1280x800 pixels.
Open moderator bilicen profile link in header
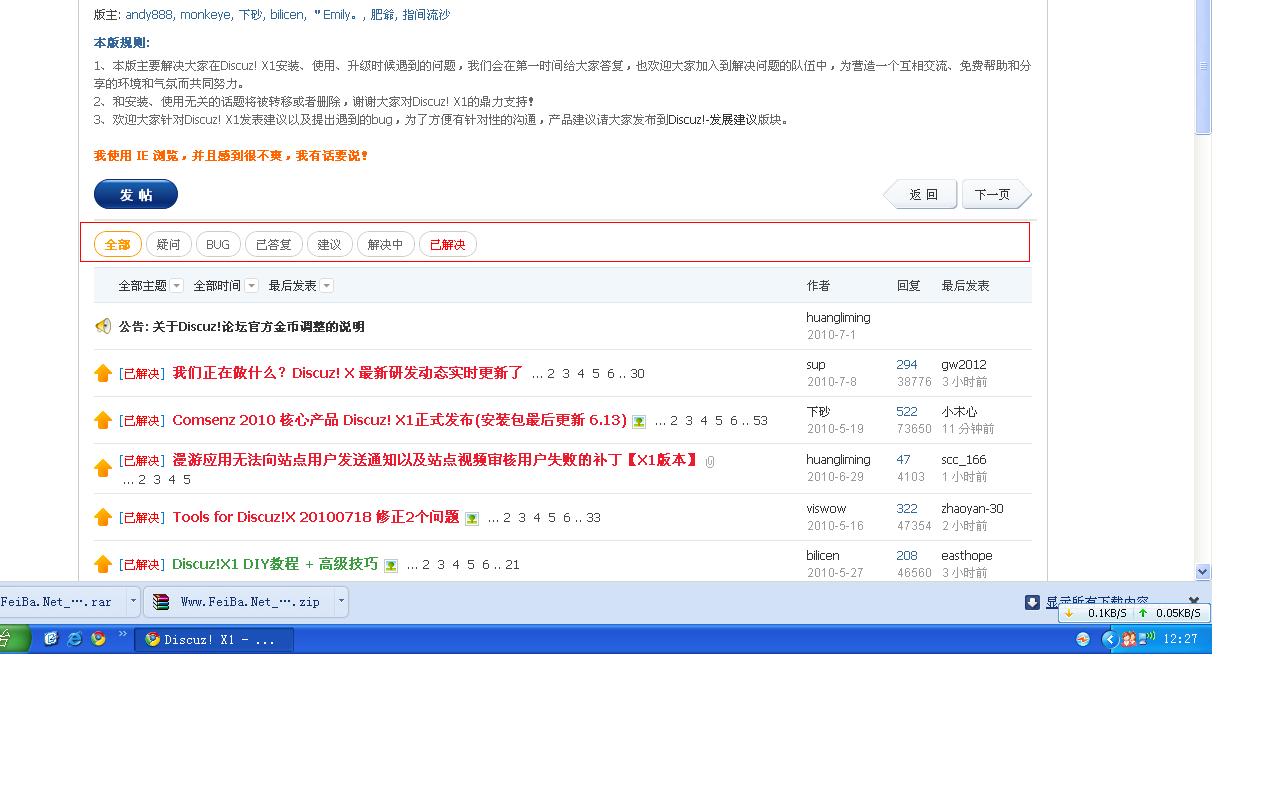coord(287,15)
